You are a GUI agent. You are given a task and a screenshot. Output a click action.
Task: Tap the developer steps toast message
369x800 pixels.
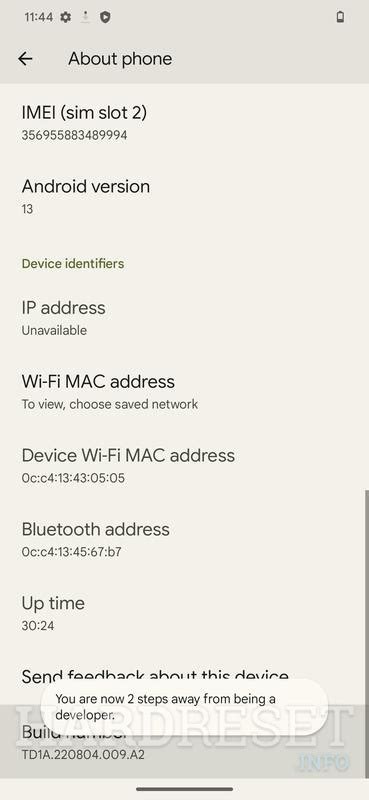coord(184,707)
